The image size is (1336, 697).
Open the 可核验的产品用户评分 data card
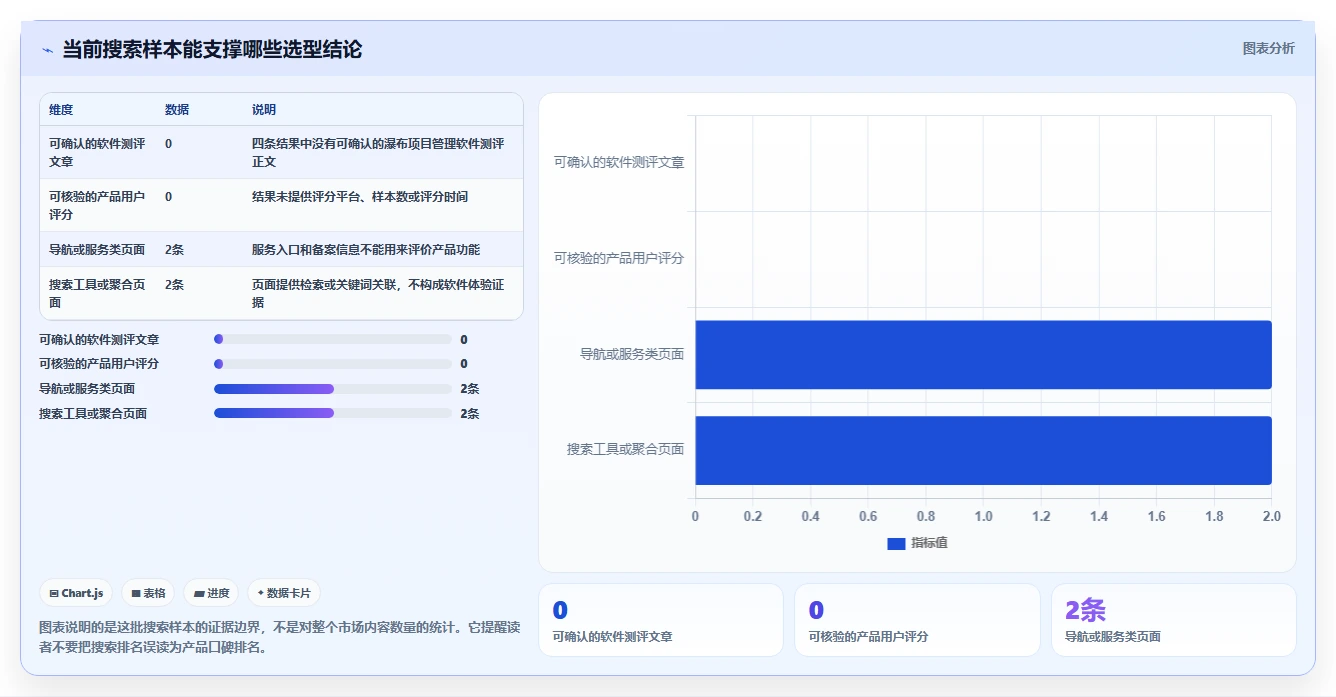coord(917,620)
